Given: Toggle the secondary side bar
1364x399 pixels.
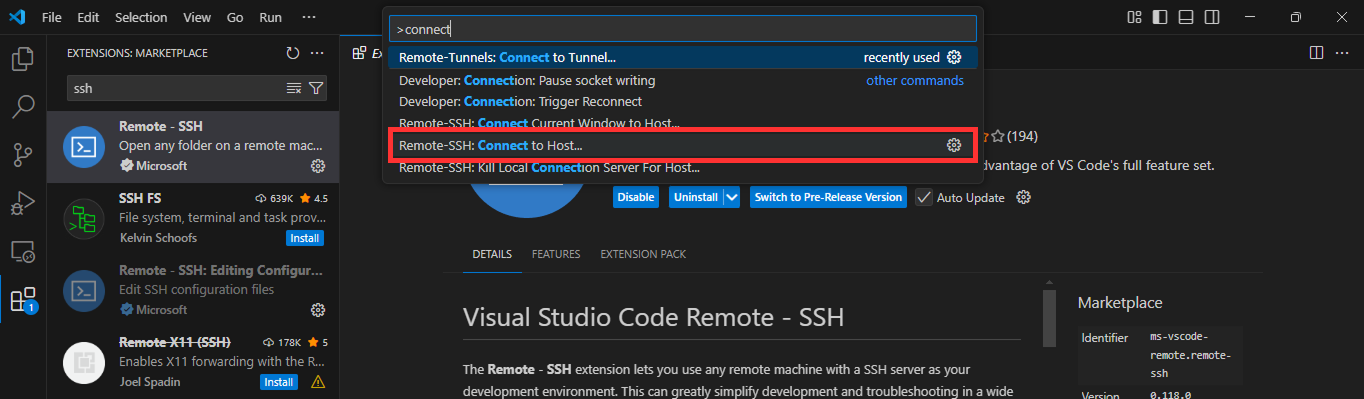Looking at the screenshot, I should coord(1212,17).
